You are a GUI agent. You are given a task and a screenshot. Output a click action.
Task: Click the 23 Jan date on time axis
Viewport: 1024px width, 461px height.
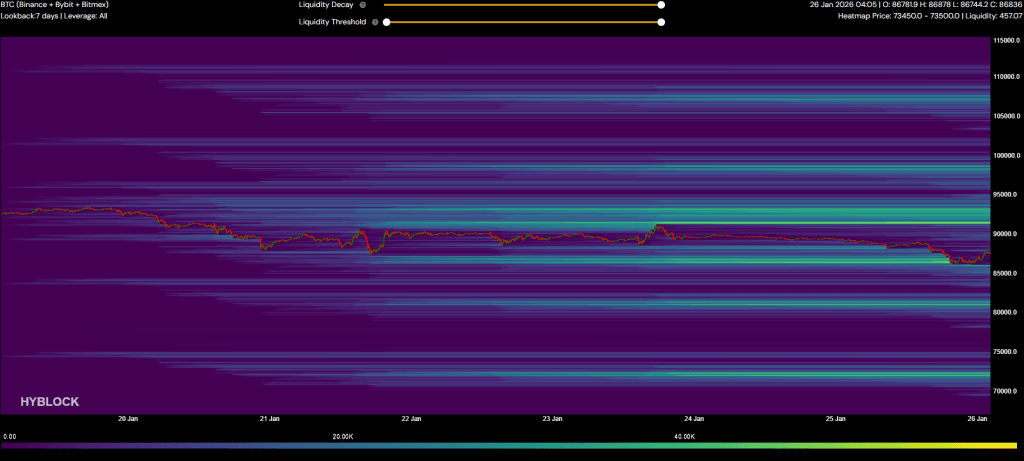(x=553, y=419)
